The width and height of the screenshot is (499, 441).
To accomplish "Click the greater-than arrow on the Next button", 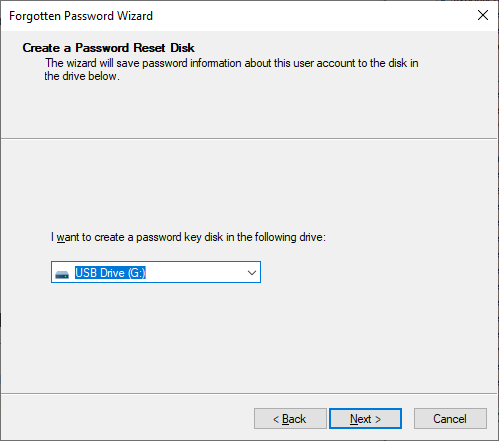I will (378, 419).
